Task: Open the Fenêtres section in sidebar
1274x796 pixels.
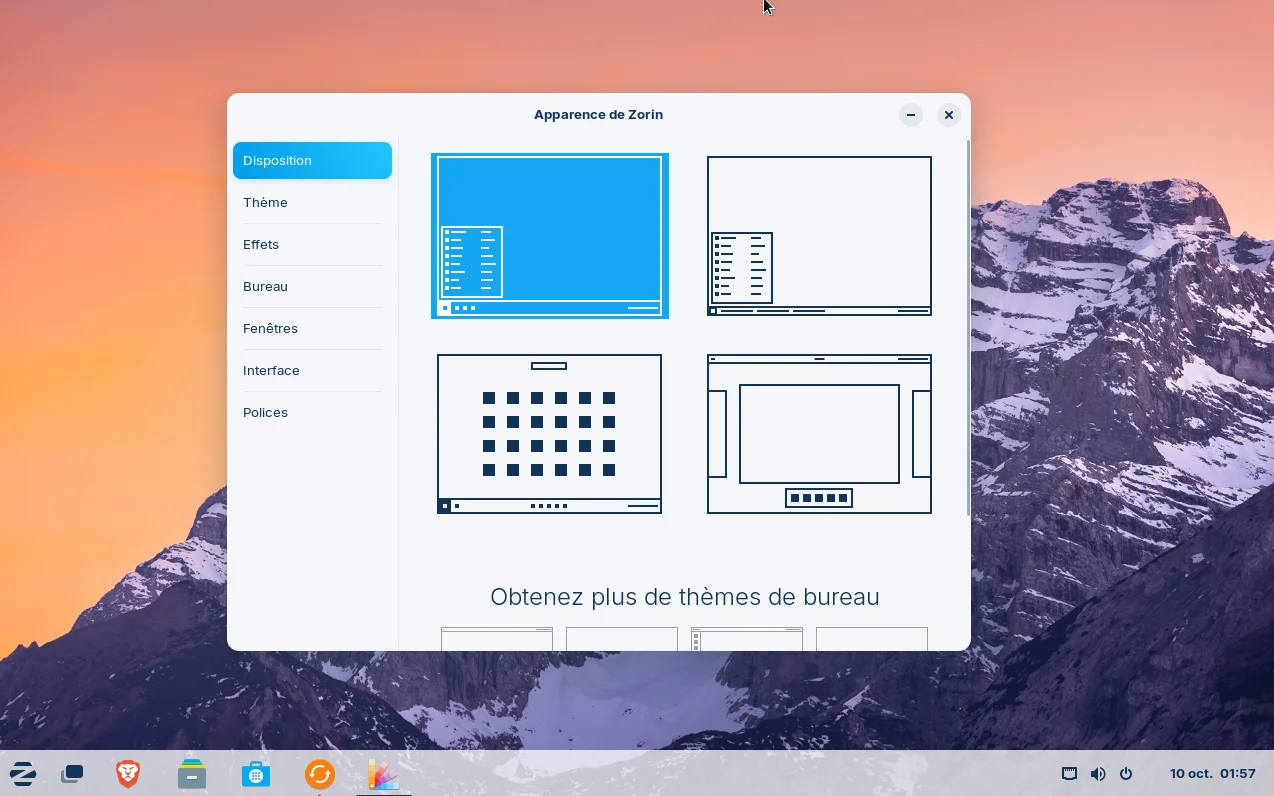Action: (270, 328)
